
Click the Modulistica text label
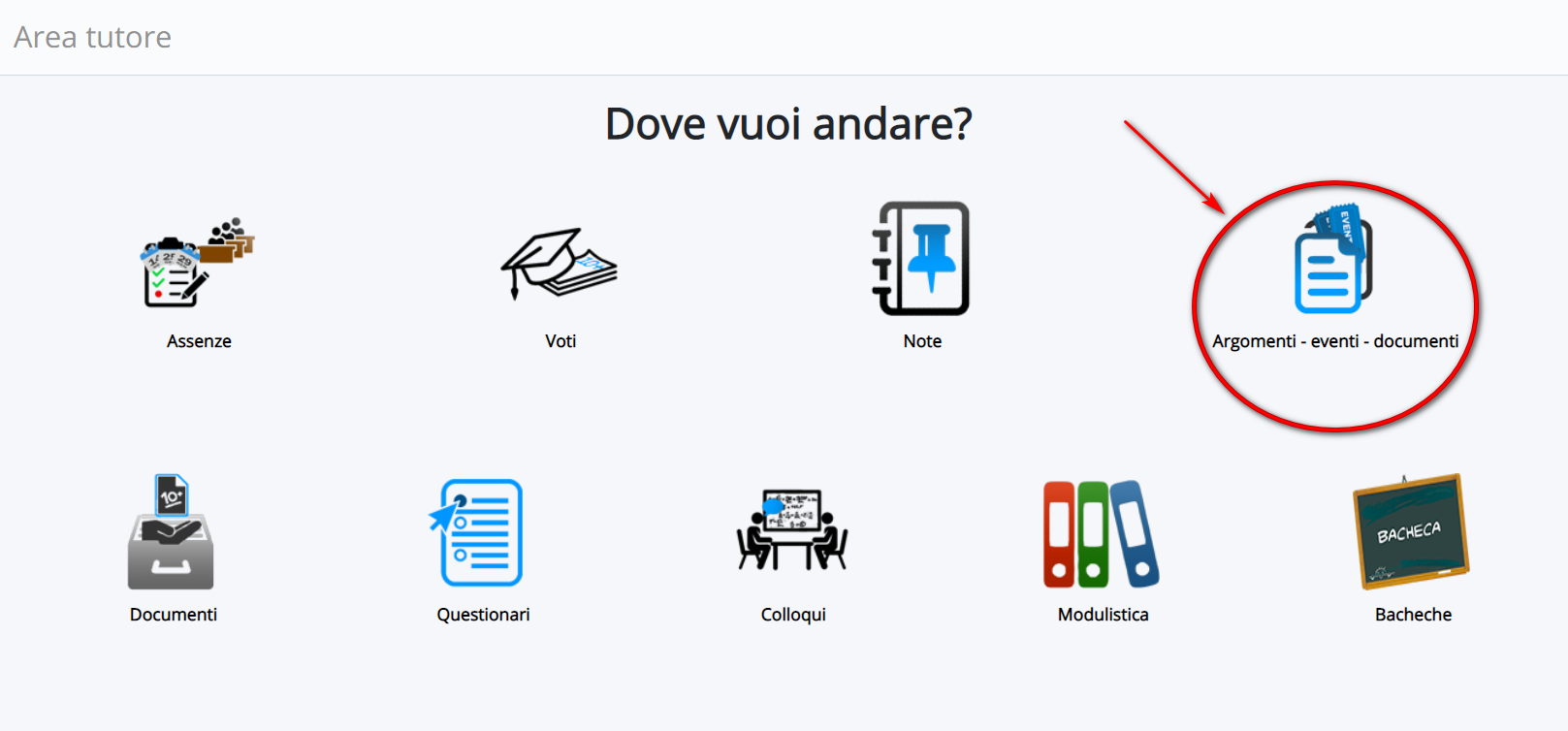1104,615
